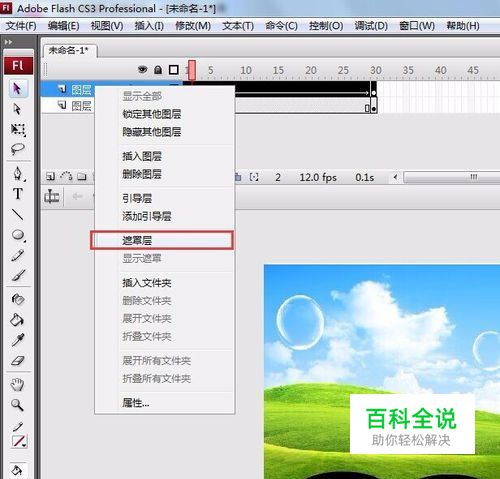500x479 pixels.
Task: Select the Pencil tool
Action: click(18, 255)
